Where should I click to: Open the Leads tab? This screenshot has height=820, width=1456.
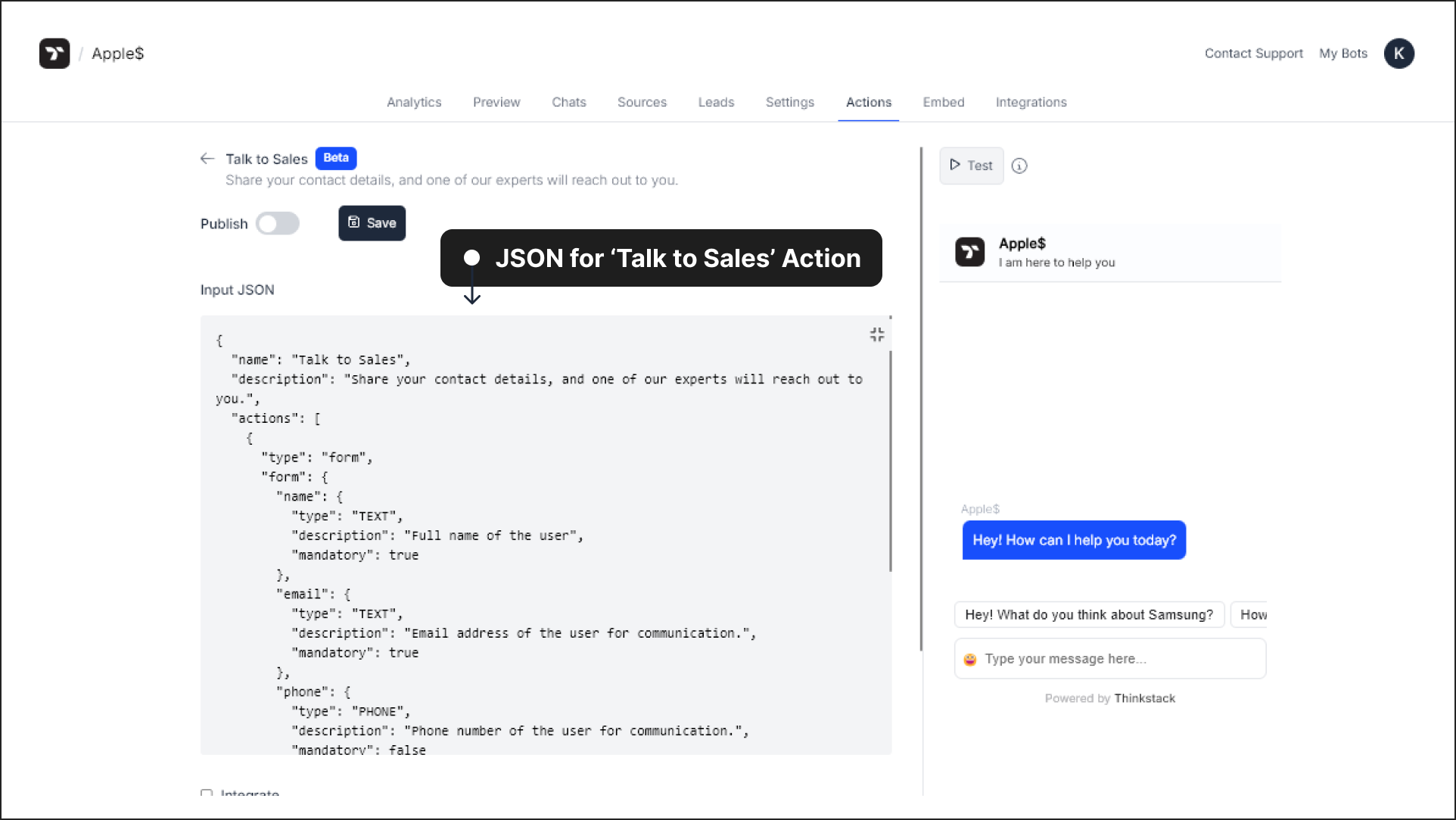click(716, 102)
